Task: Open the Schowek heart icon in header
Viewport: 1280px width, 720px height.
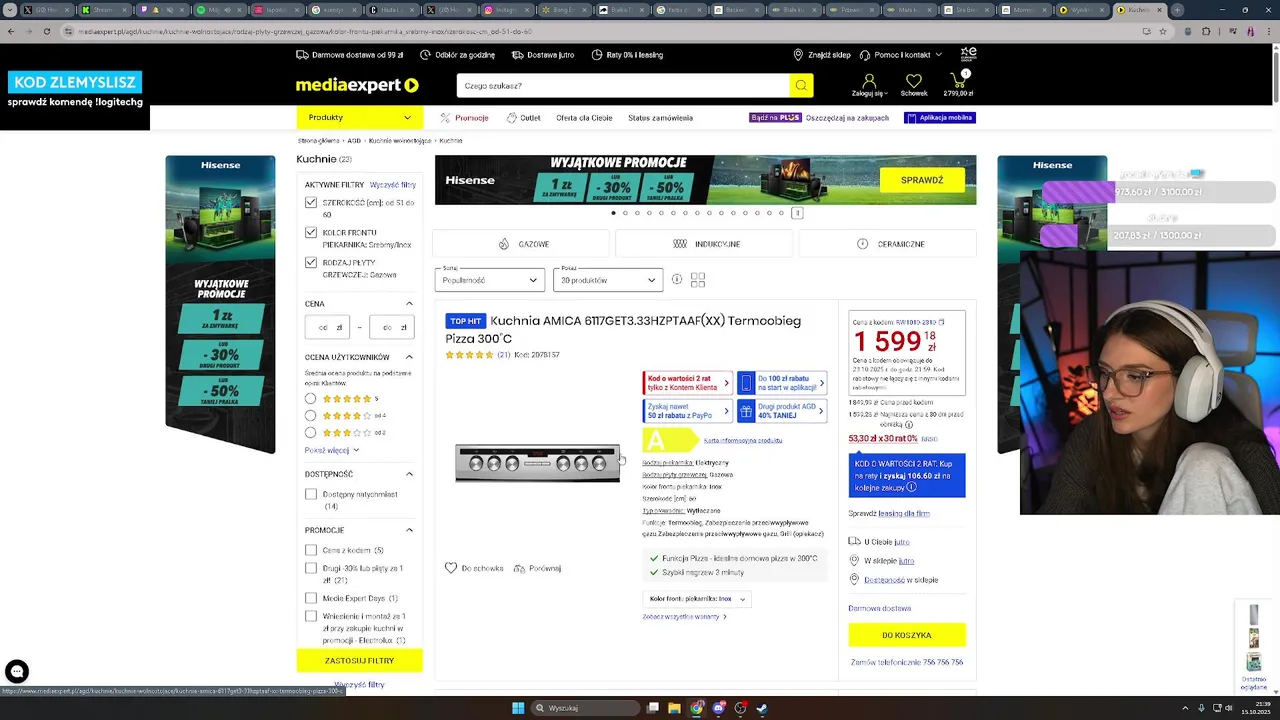Action: pyautogui.click(x=914, y=80)
